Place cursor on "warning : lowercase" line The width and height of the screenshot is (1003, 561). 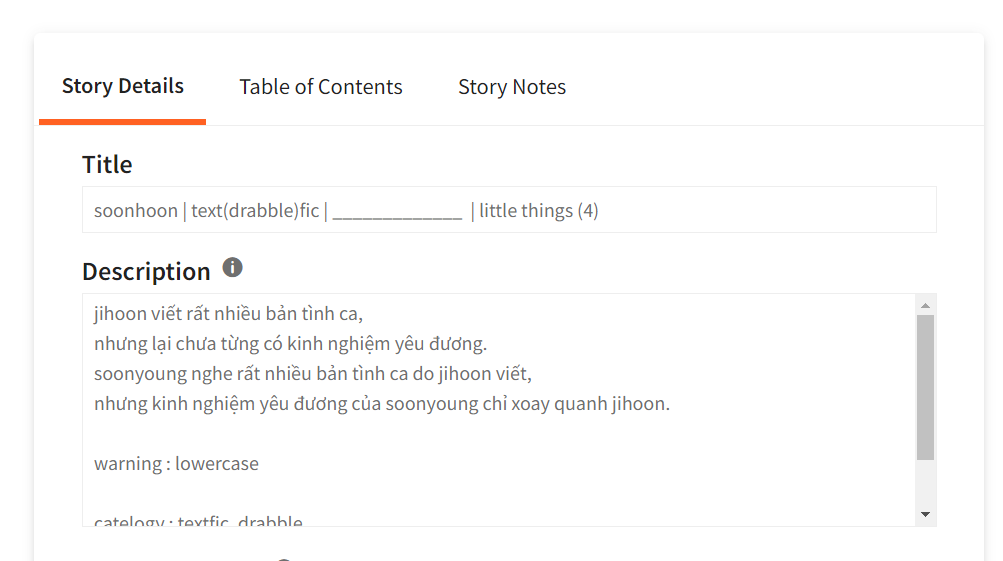(x=176, y=464)
